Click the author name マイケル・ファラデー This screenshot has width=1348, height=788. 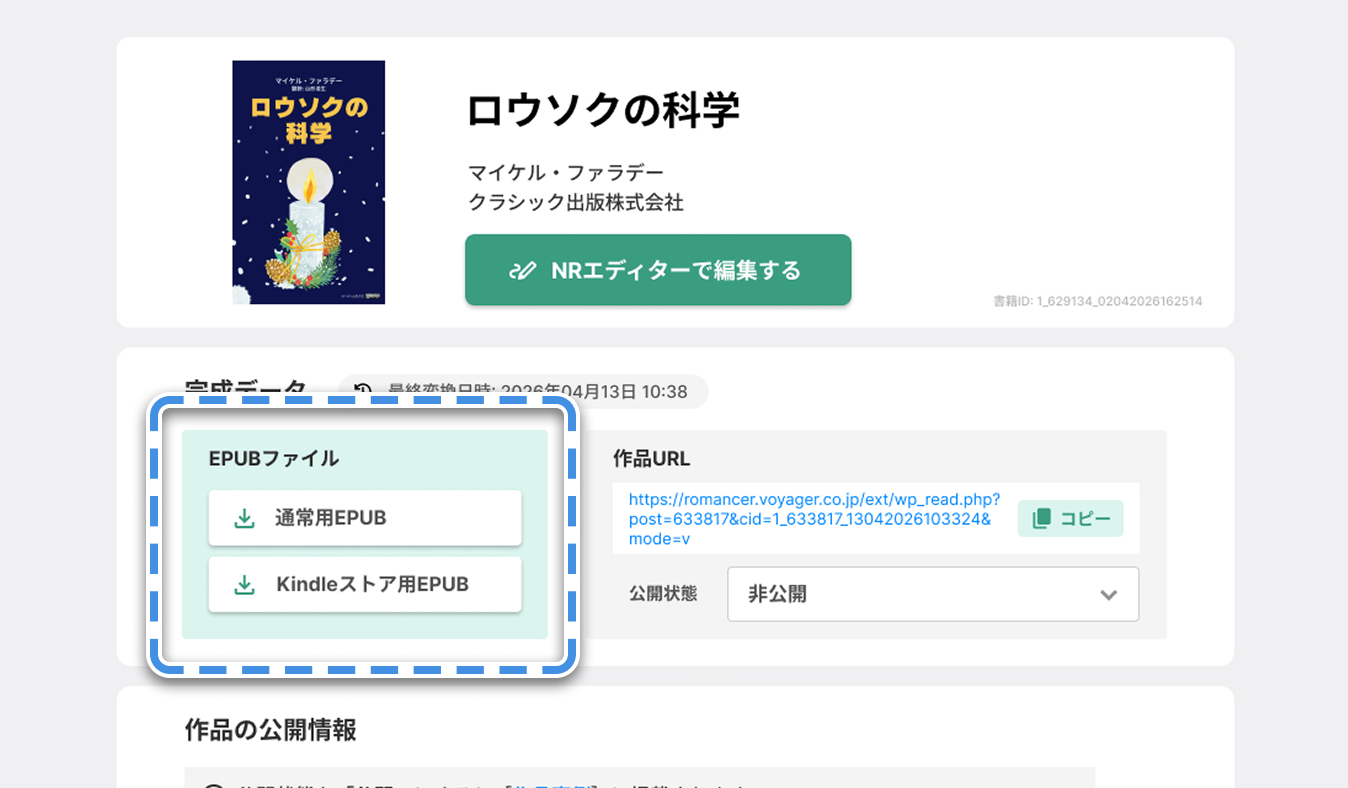pos(566,173)
